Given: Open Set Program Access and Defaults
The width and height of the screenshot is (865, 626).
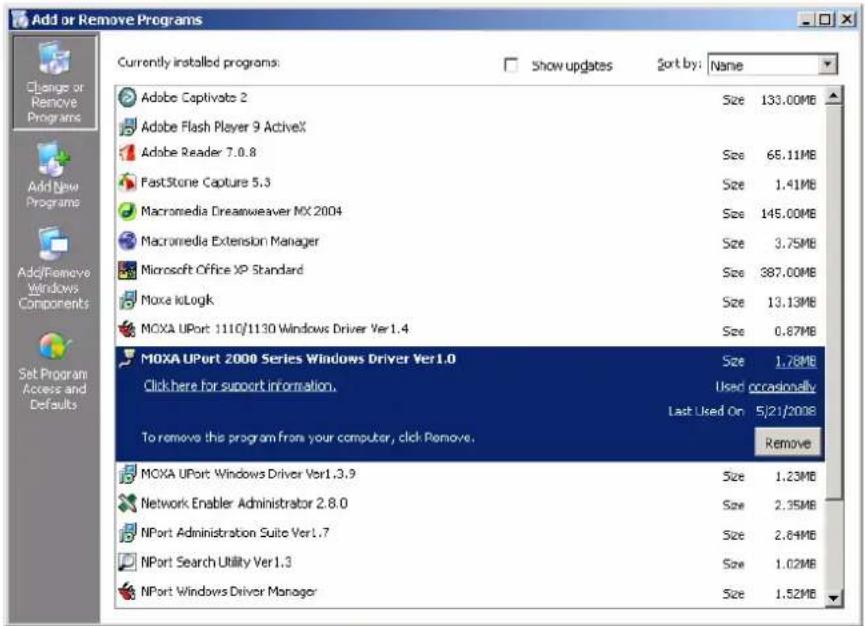Looking at the screenshot, I should pyautogui.click(x=54, y=371).
